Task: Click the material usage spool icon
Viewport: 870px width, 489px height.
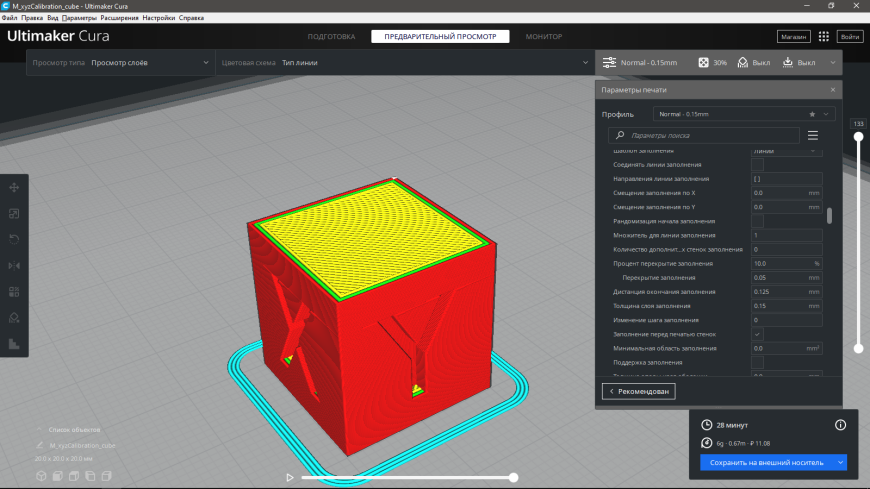Action: (706, 443)
